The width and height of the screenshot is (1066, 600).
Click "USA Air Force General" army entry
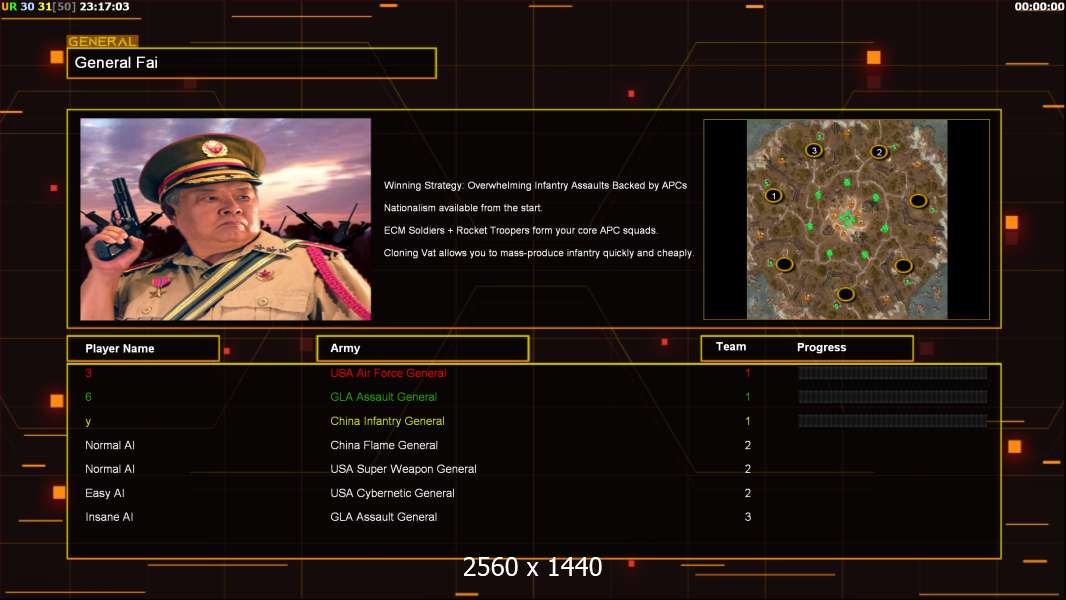click(388, 372)
